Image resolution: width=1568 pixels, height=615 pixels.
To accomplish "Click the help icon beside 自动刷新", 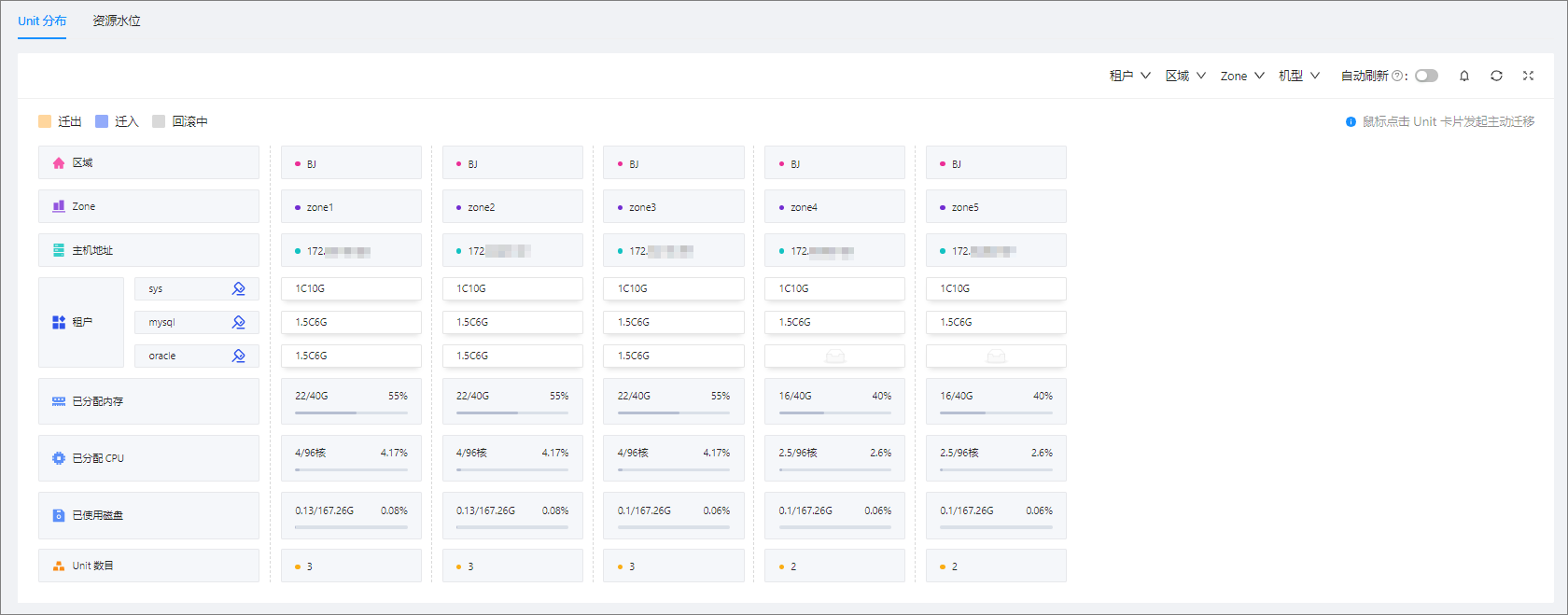I will 1397,76.
